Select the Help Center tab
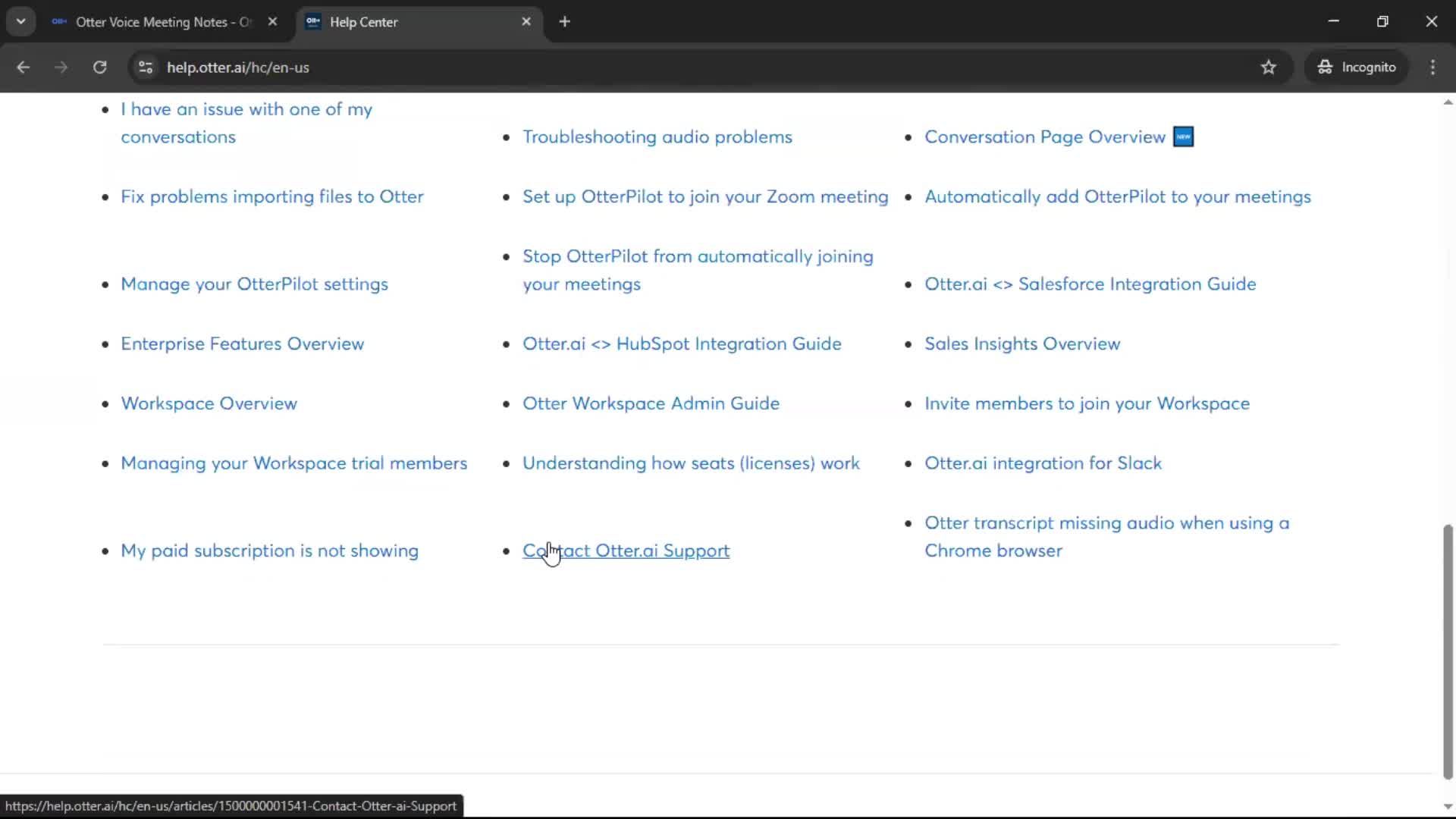Viewport: 1456px width, 819px height. click(419, 22)
